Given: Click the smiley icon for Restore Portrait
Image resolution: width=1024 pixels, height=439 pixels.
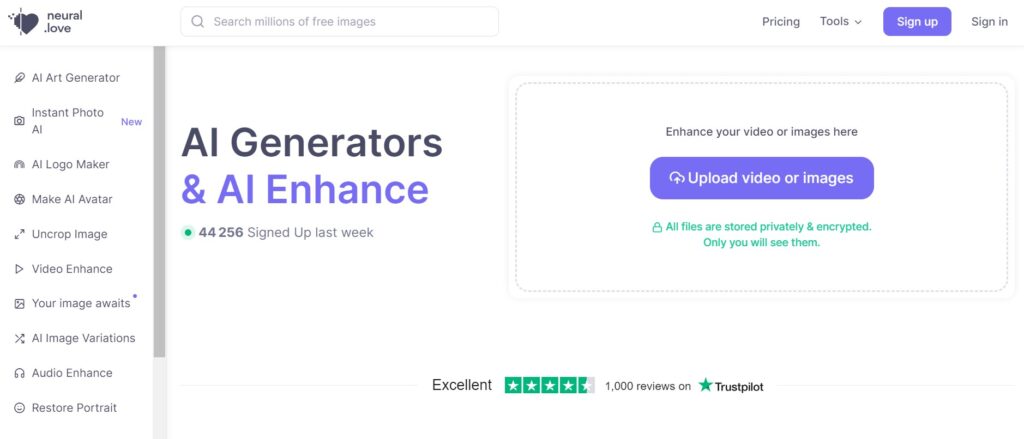Looking at the screenshot, I should tap(20, 408).
